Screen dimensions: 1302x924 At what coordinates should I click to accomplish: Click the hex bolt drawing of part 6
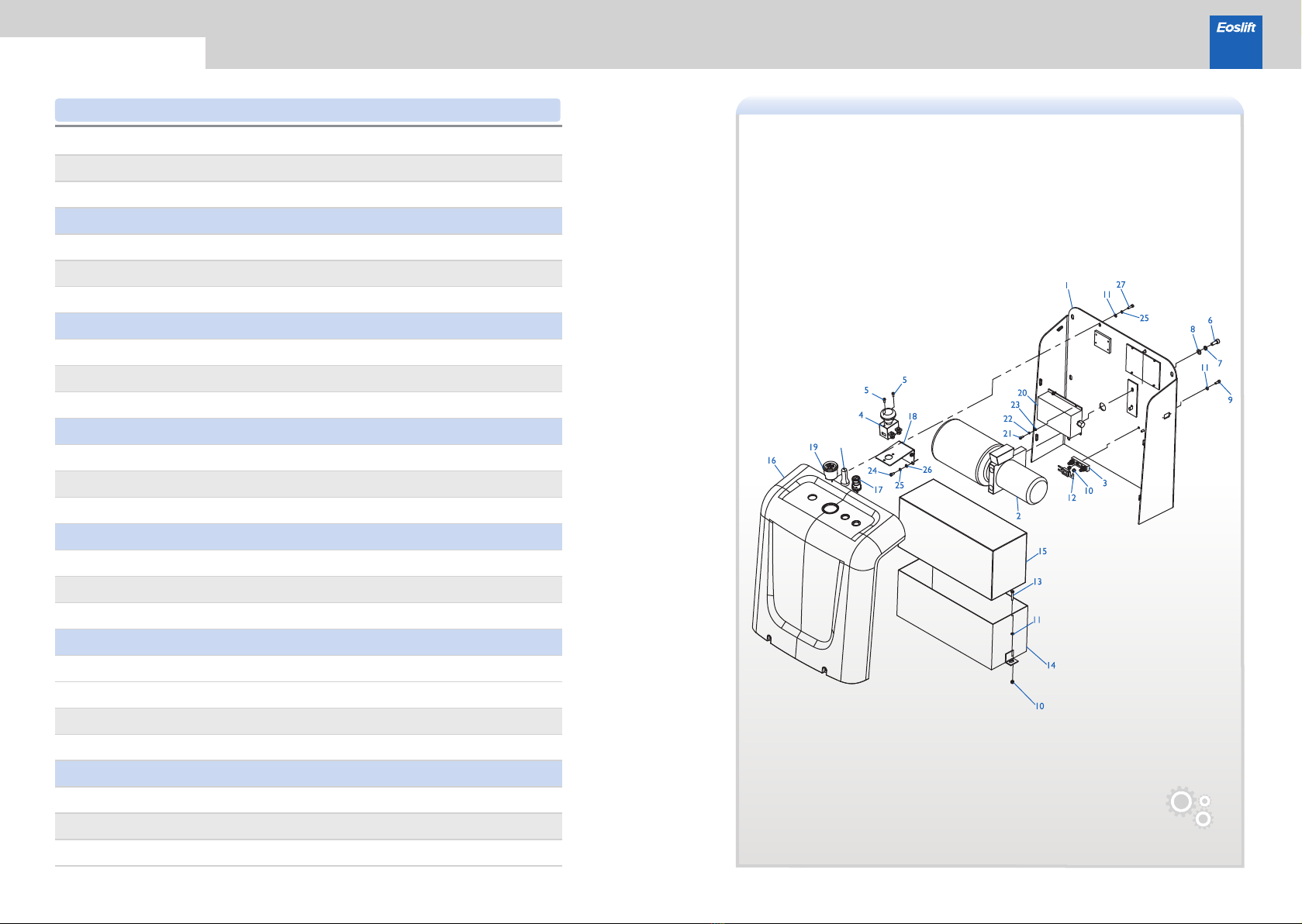[1215, 342]
